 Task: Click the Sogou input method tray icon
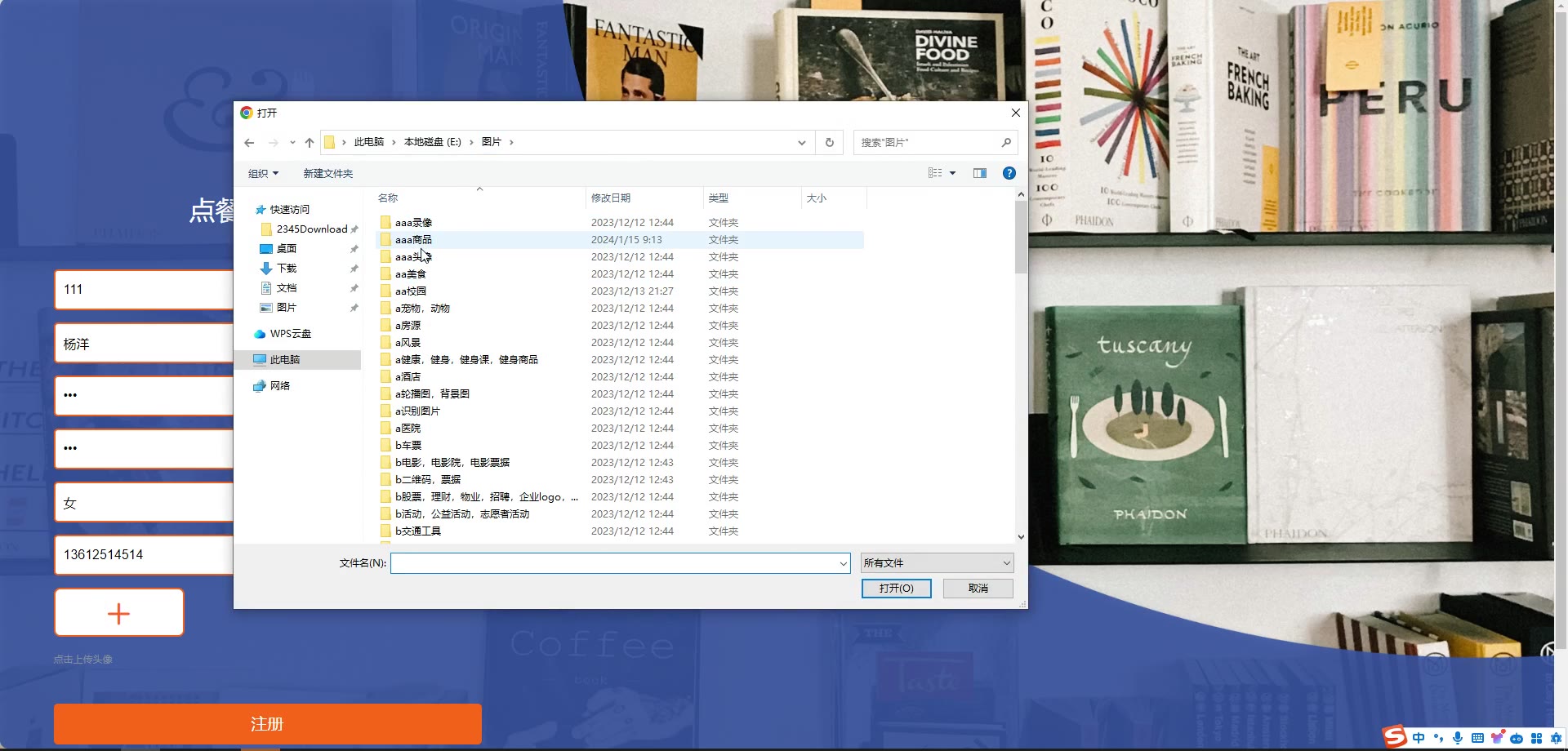coord(1395,736)
